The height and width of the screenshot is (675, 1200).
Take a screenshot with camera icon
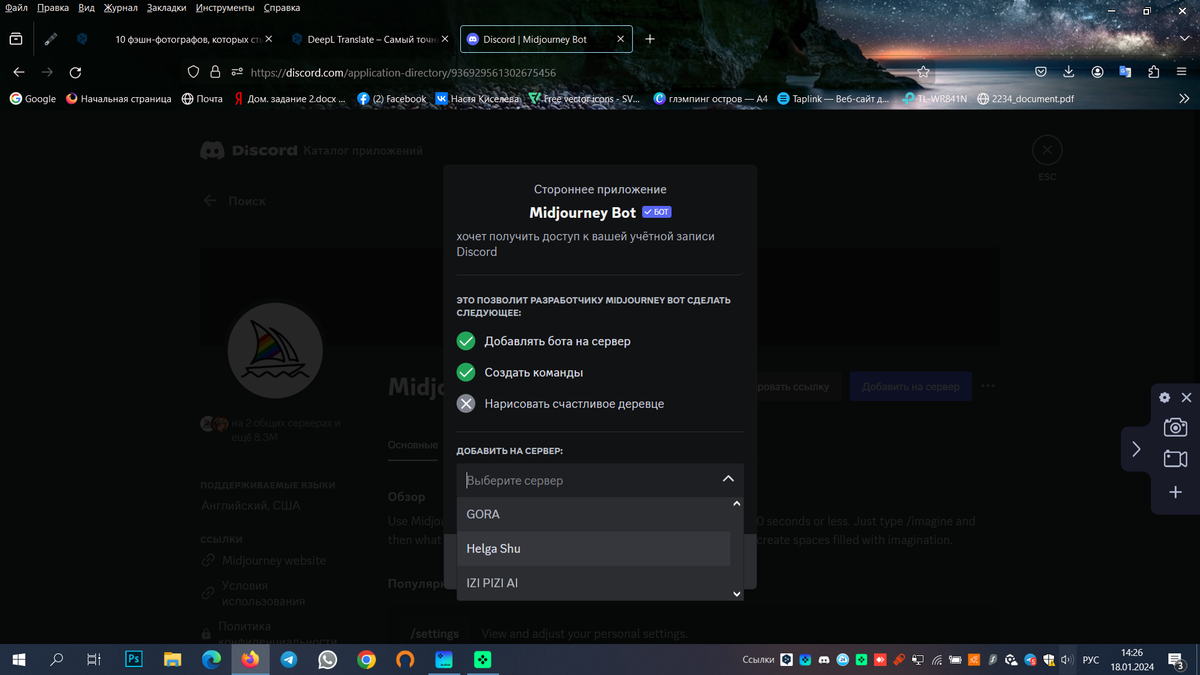[1175, 427]
